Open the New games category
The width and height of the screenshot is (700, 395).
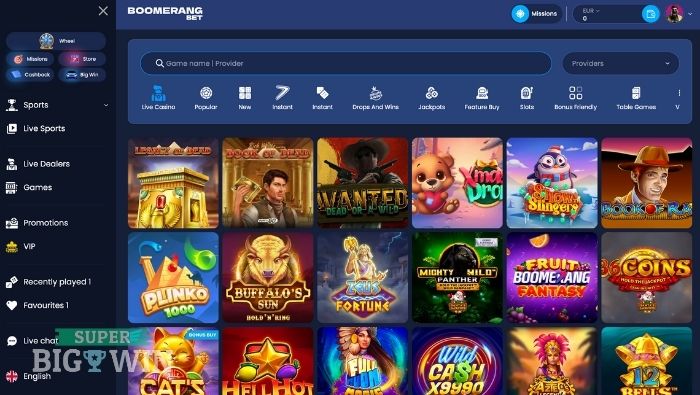click(x=245, y=97)
